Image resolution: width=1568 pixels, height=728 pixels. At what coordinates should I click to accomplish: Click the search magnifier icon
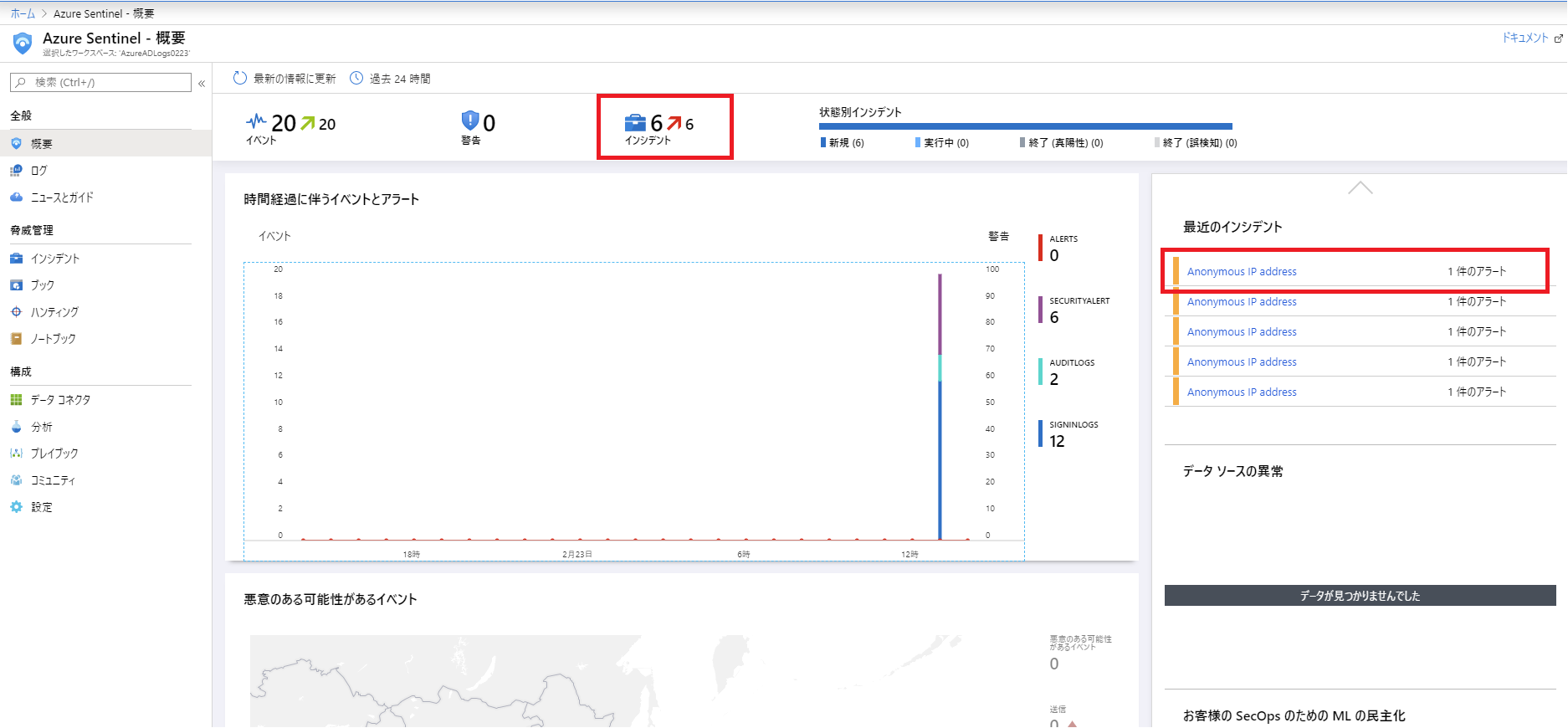point(21,83)
